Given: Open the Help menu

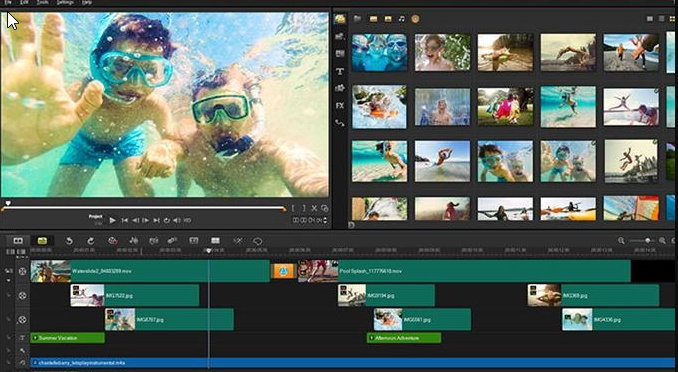Looking at the screenshot, I should [x=86, y=2].
